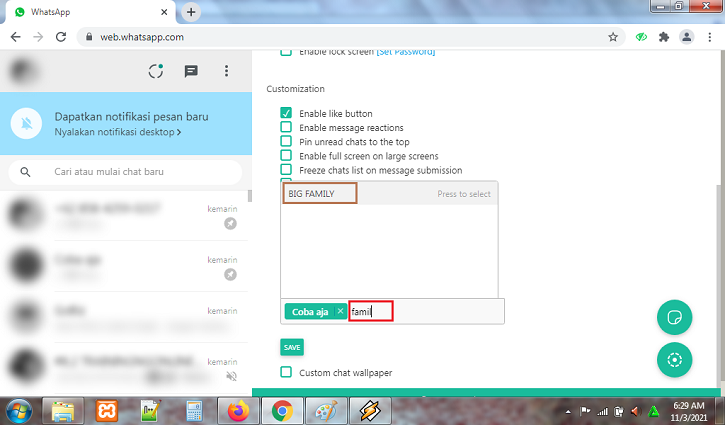Open the first chat in the list
The image size is (725, 425).
[x=124, y=215]
